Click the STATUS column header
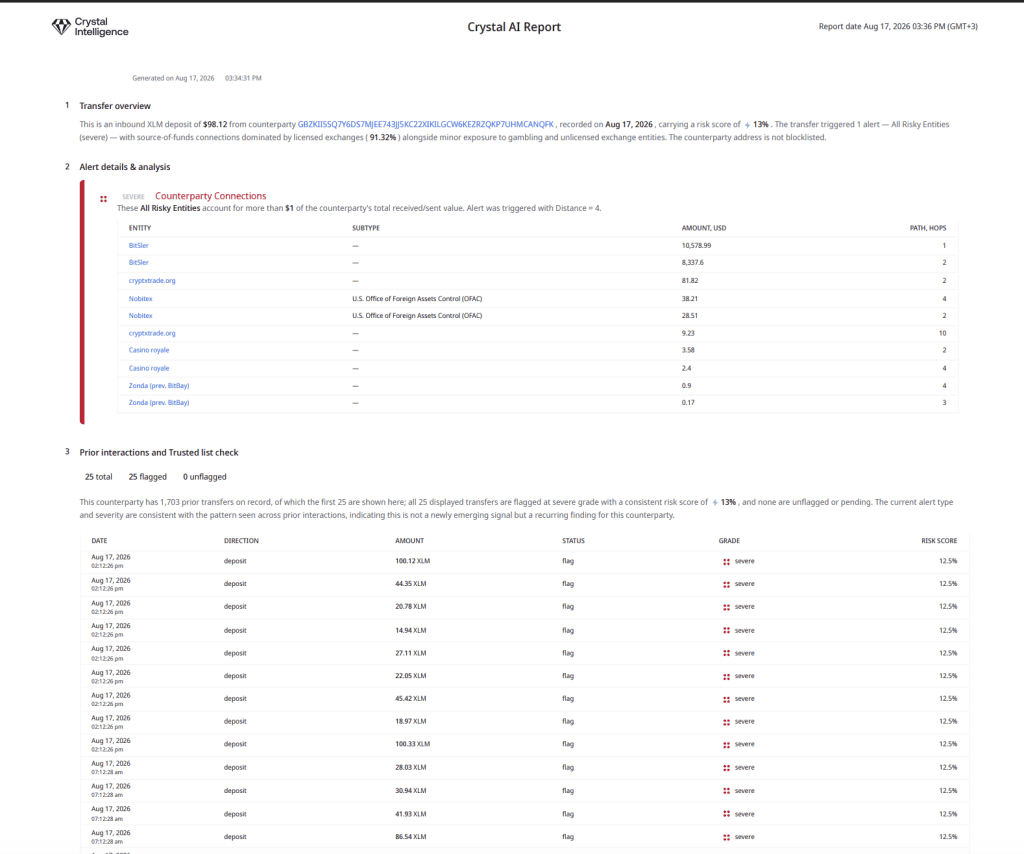This screenshot has height=854, width=1024. coord(573,541)
